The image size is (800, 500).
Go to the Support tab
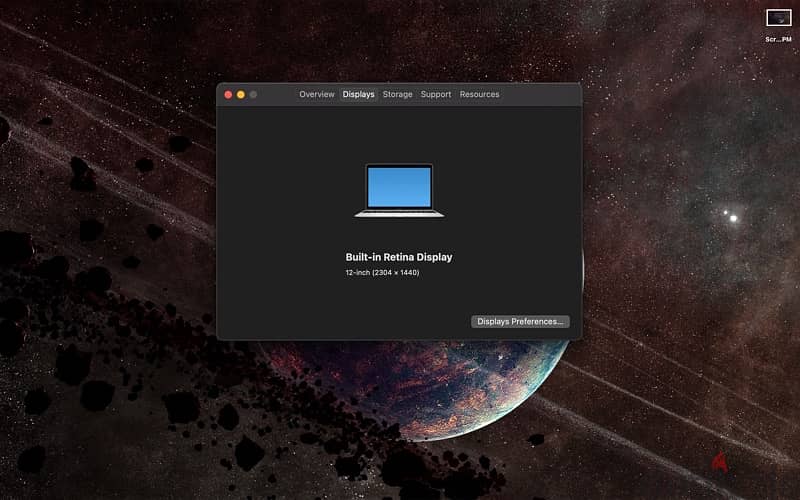(x=436, y=94)
